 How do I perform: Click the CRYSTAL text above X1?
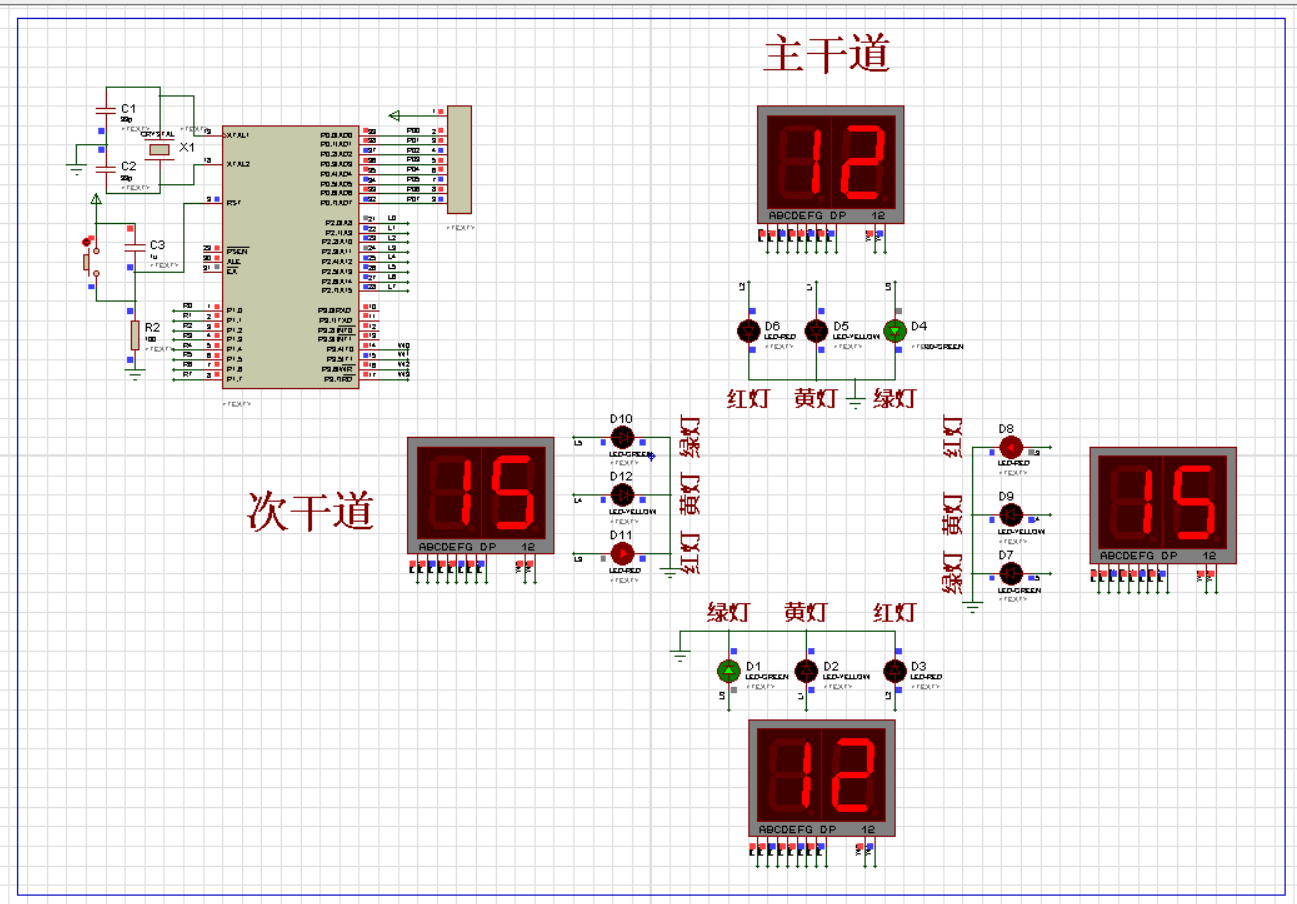[158, 133]
